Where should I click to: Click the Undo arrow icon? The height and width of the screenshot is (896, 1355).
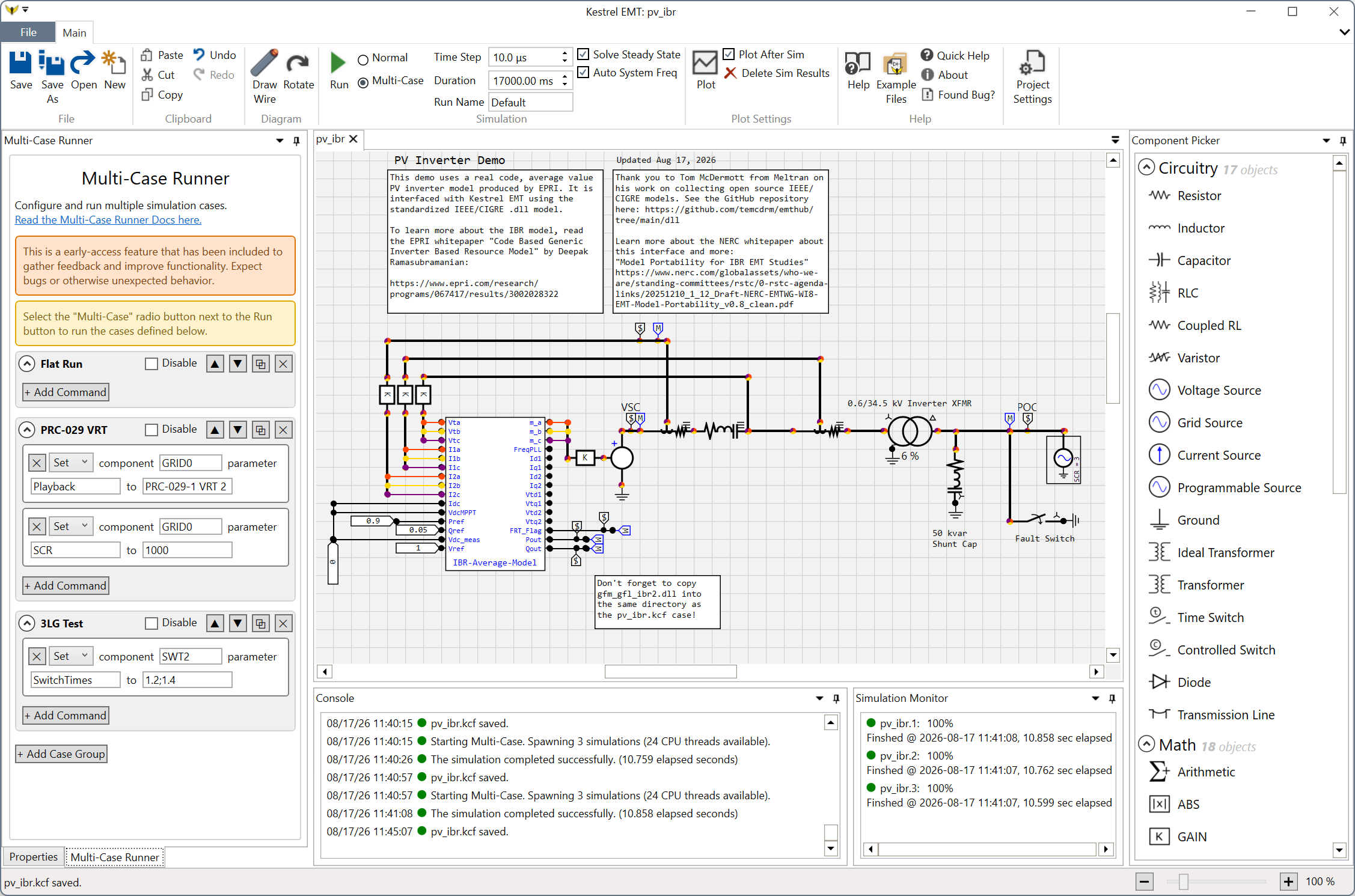[199, 55]
